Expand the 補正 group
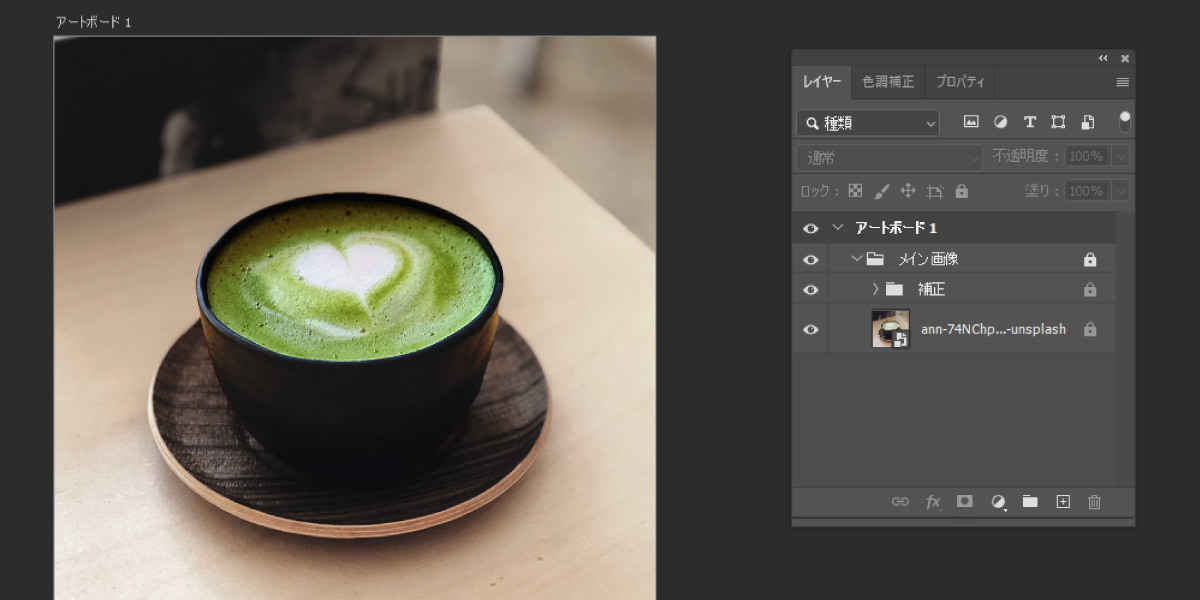Viewport: 1200px width, 600px height. point(875,289)
